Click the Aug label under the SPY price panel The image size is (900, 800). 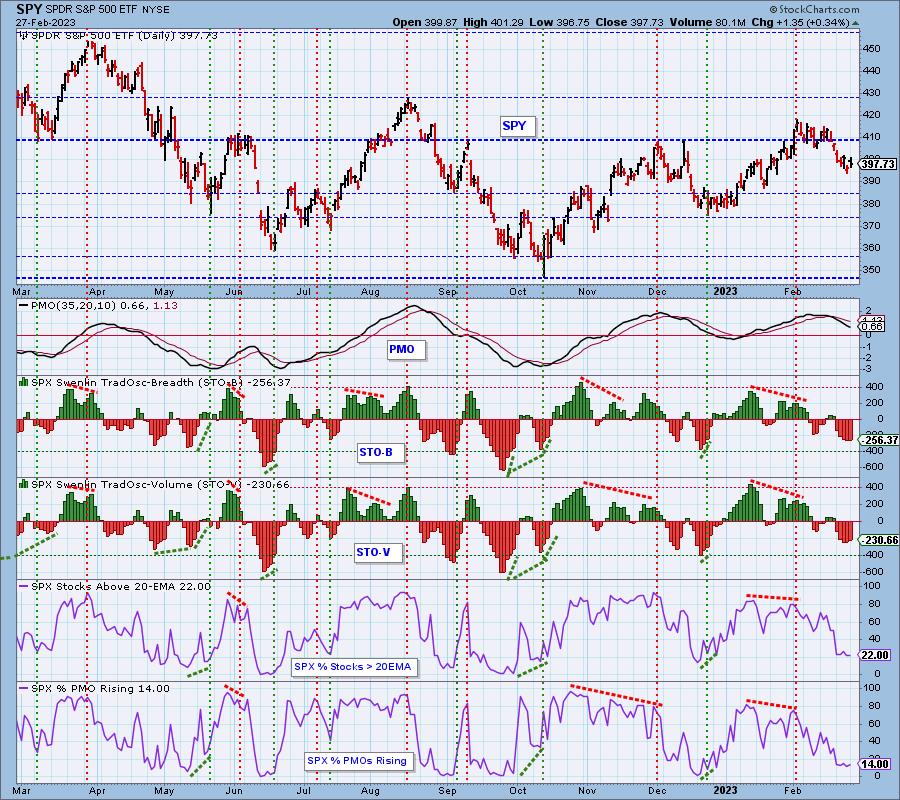(371, 292)
